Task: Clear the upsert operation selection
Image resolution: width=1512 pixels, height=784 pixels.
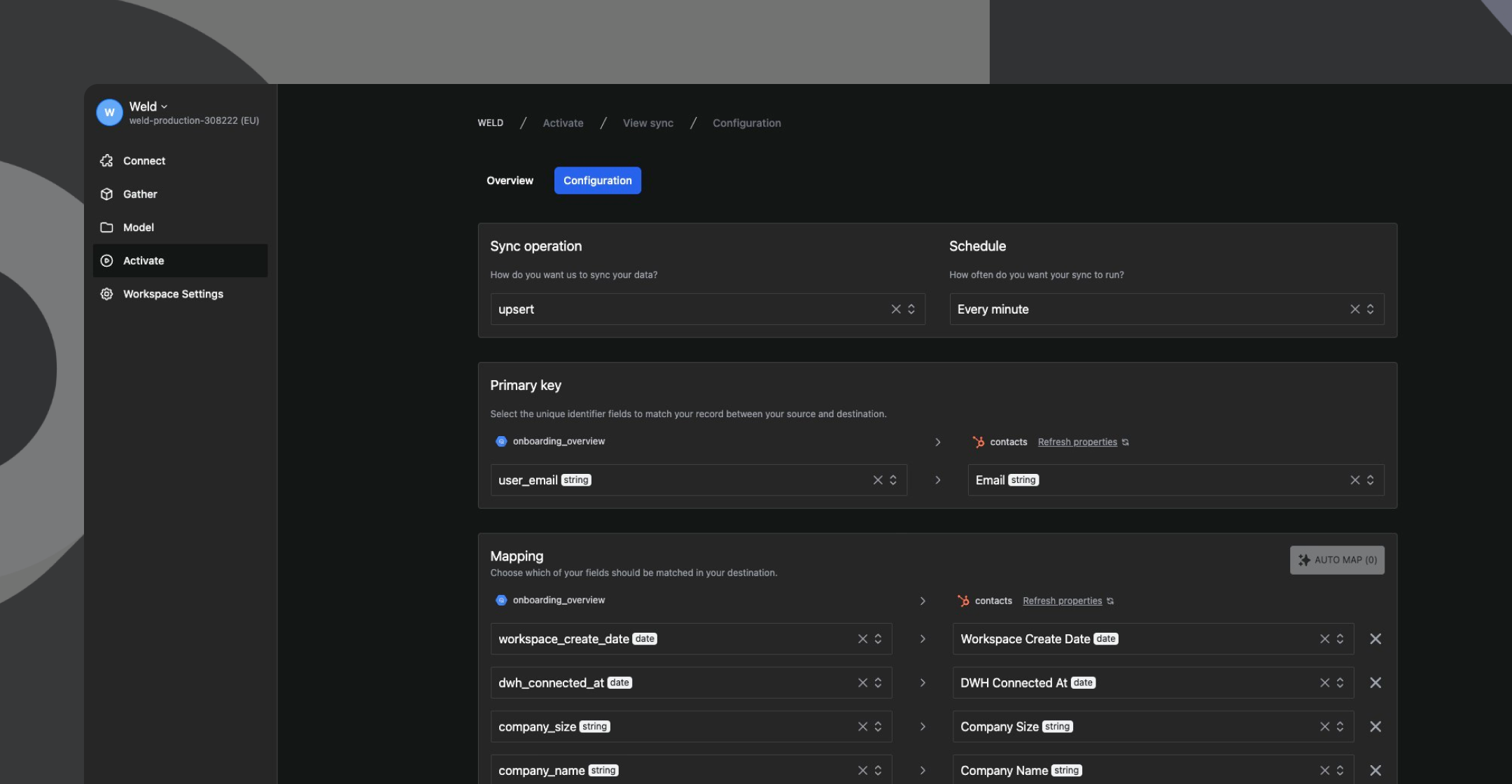Action: pyautogui.click(x=895, y=309)
